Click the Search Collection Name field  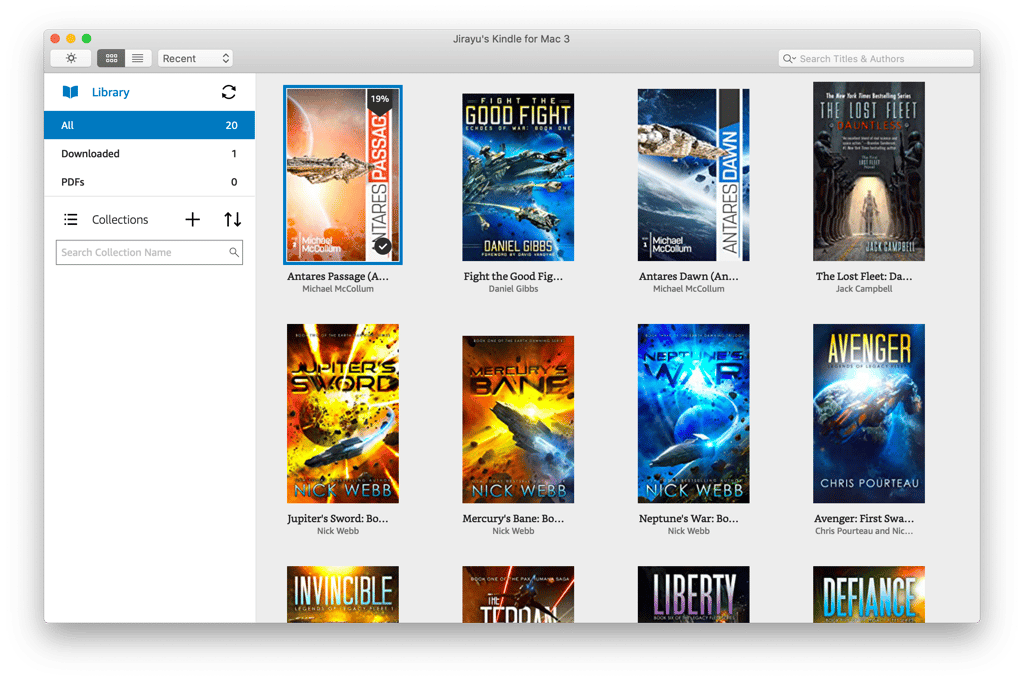(142, 252)
